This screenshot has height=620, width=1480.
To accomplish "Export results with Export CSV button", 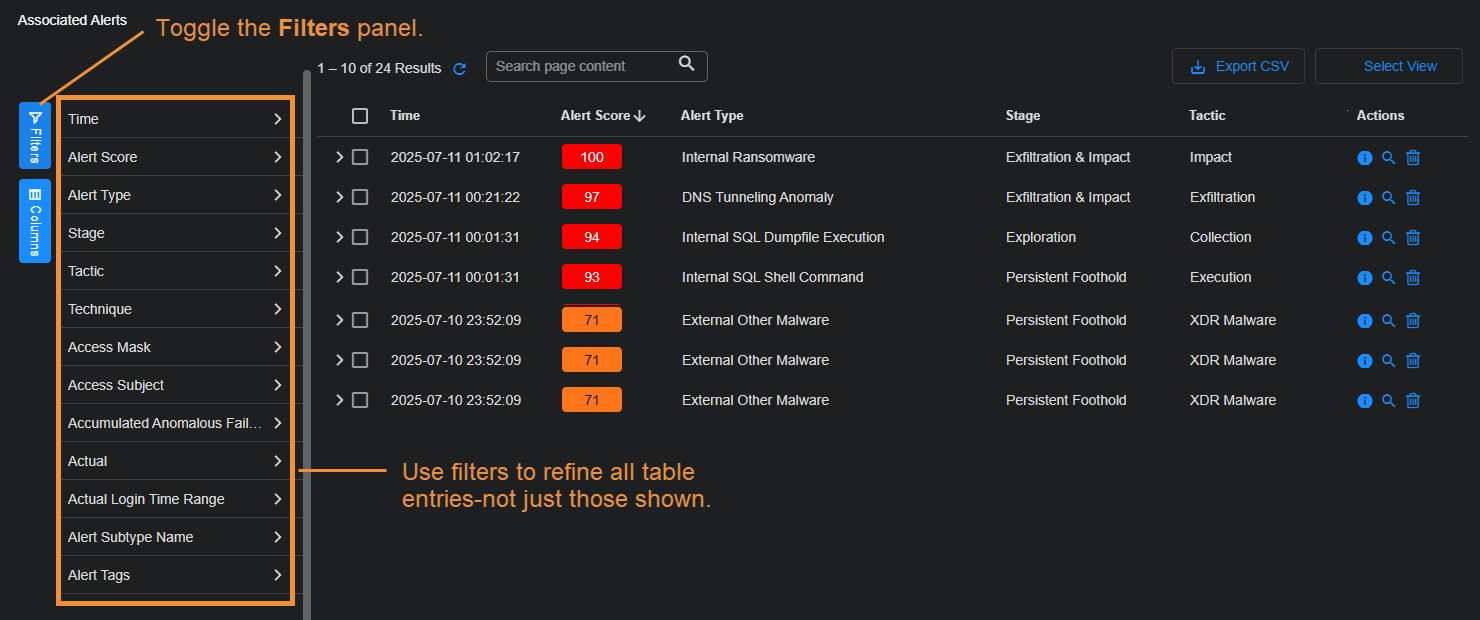I will (x=1239, y=67).
